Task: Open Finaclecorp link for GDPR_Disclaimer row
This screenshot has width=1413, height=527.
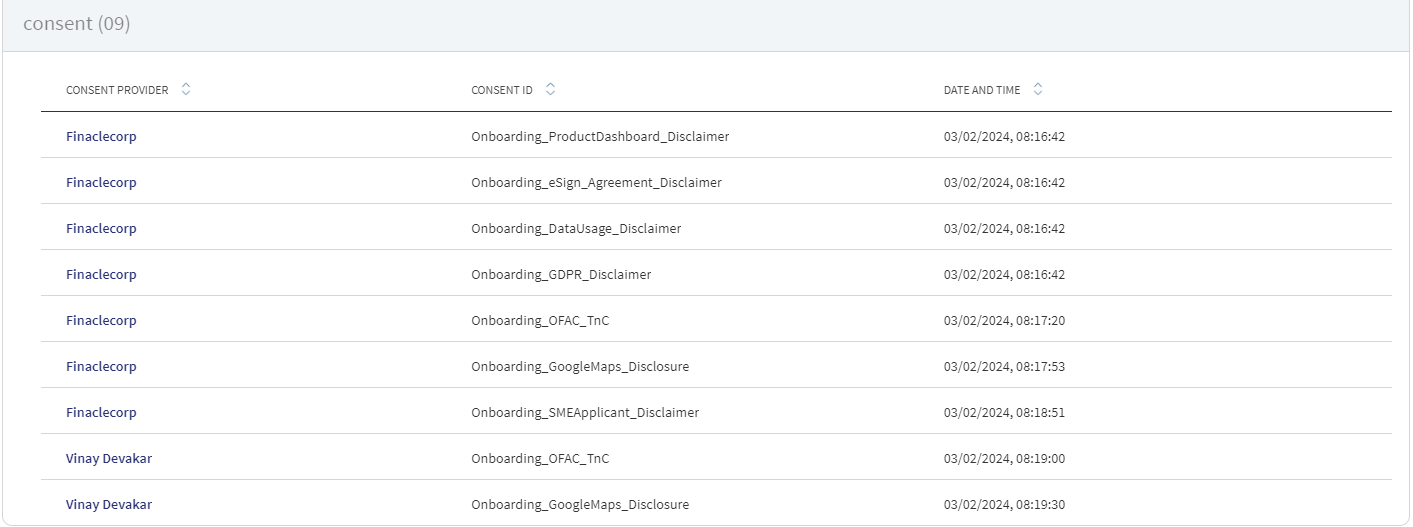Action: coord(101,274)
